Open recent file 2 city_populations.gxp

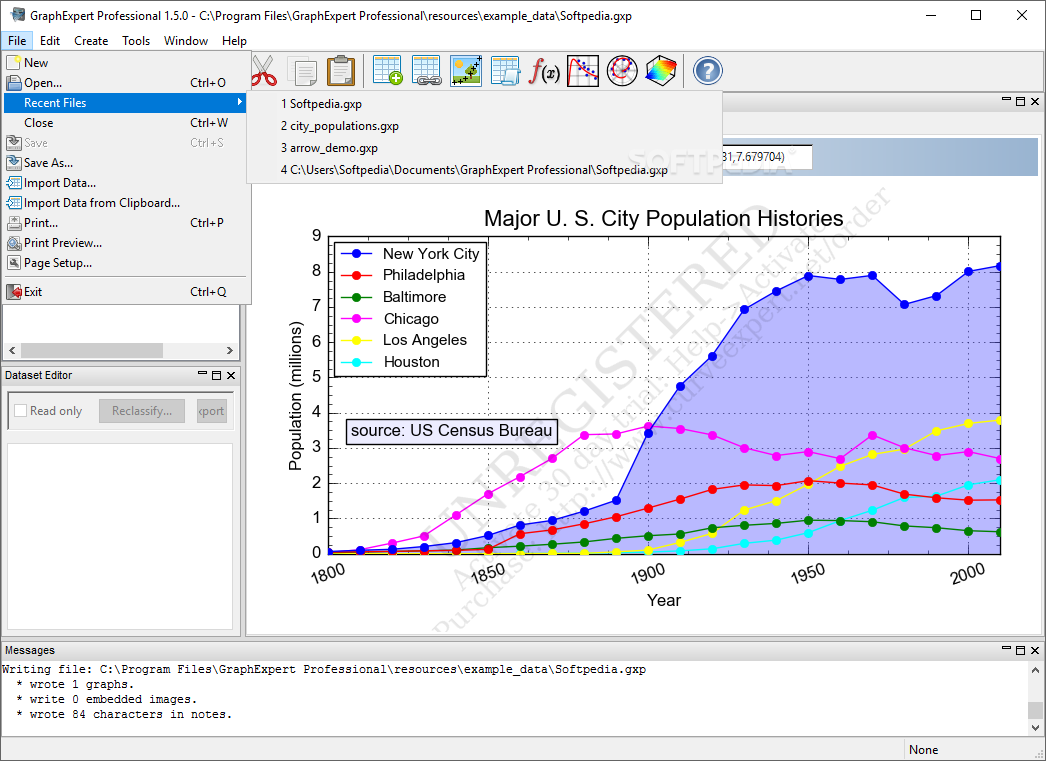coord(484,126)
